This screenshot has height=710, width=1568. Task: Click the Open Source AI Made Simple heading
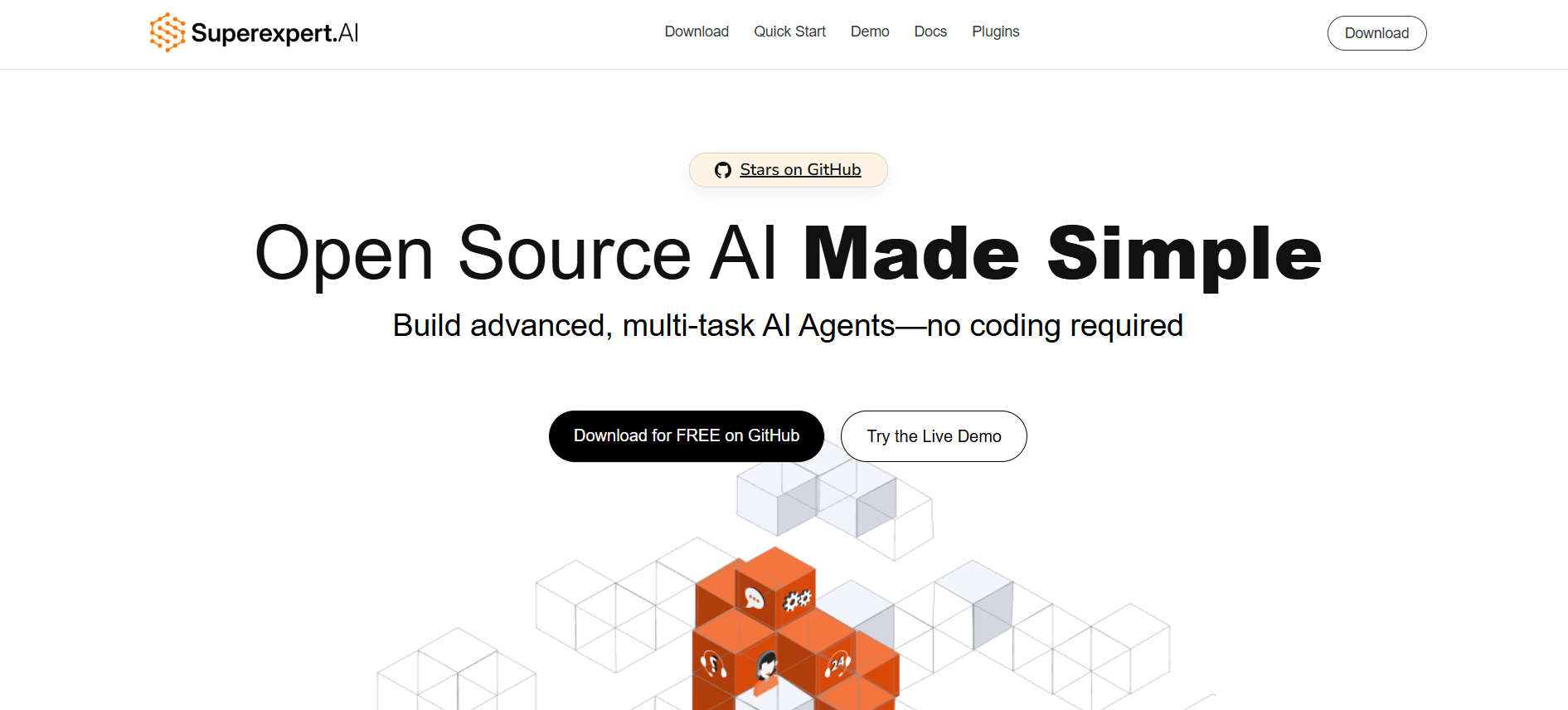[x=788, y=254]
